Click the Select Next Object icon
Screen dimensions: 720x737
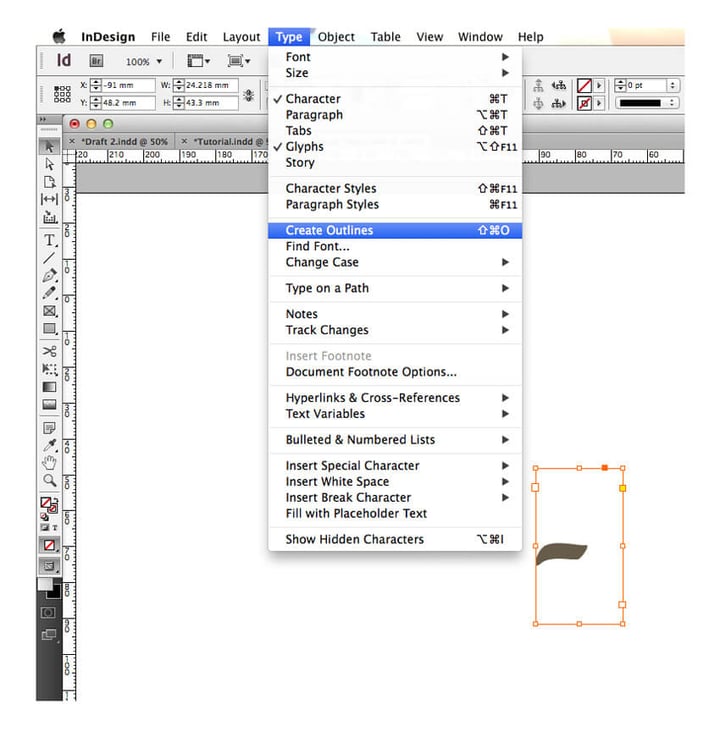pos(558,103)
